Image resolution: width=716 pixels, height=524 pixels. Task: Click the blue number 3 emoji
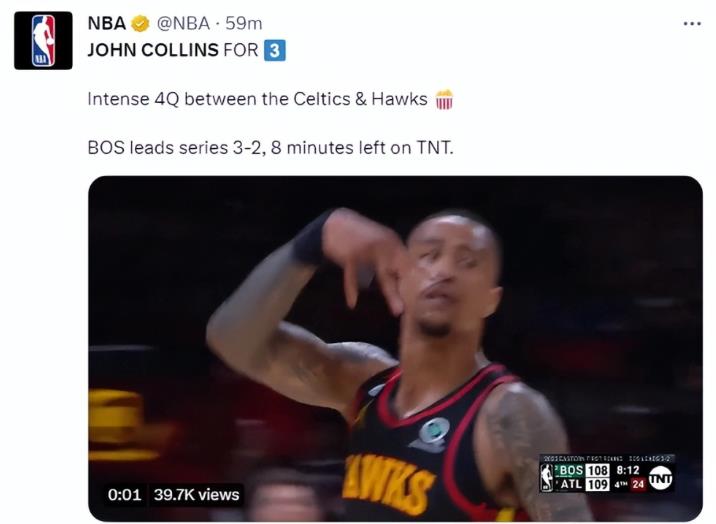[275, 50]
